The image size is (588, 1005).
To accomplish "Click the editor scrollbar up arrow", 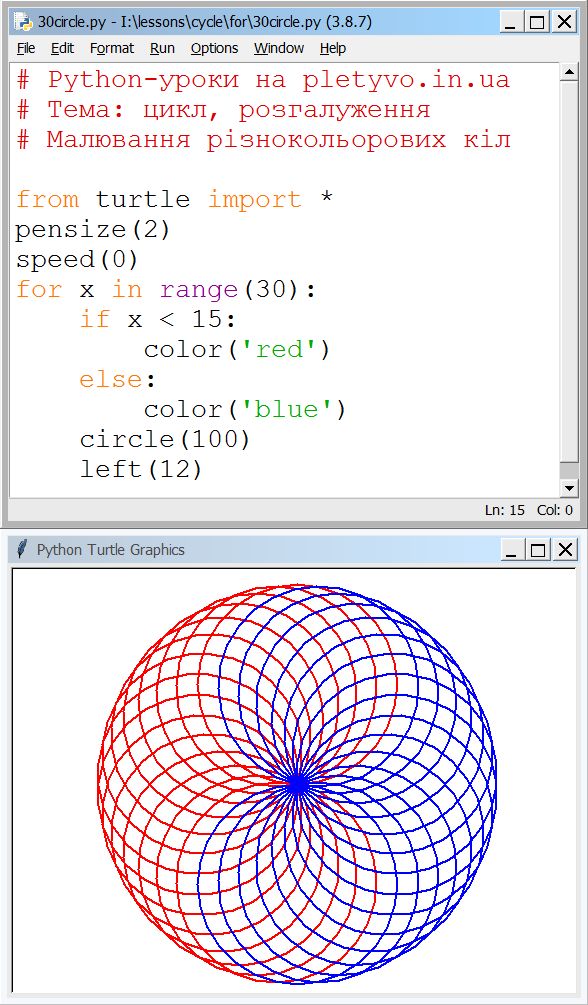I will pos(569,72).
